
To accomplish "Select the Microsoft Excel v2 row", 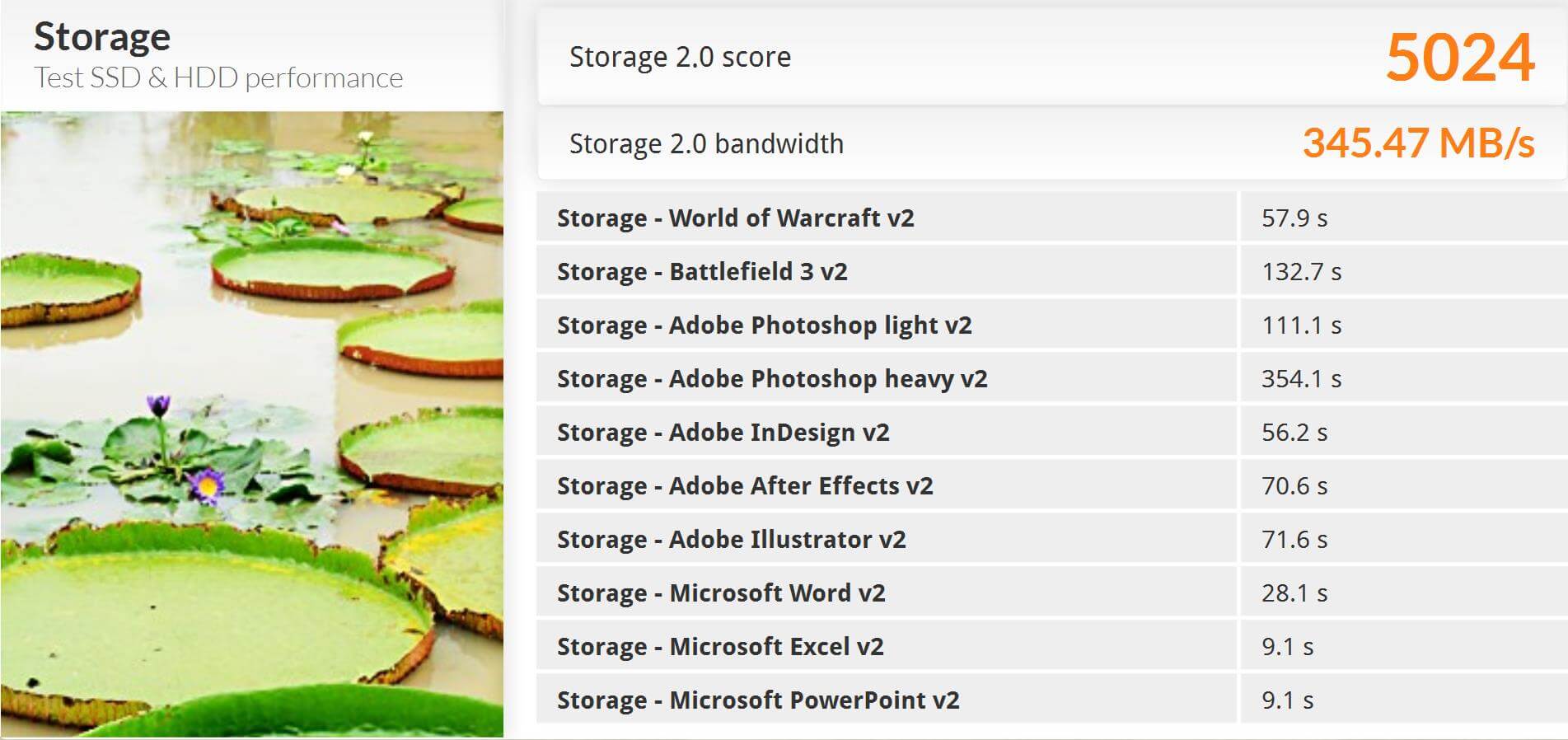I will pos(720,646).
